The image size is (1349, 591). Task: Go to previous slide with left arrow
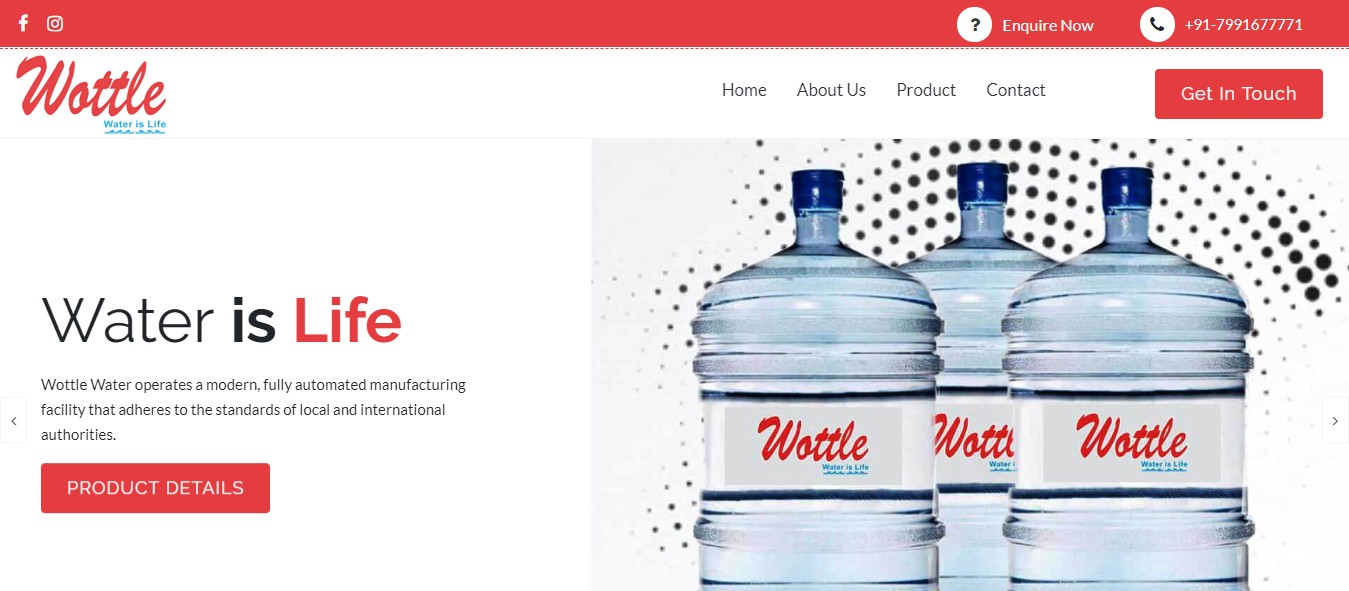(13, 421)
